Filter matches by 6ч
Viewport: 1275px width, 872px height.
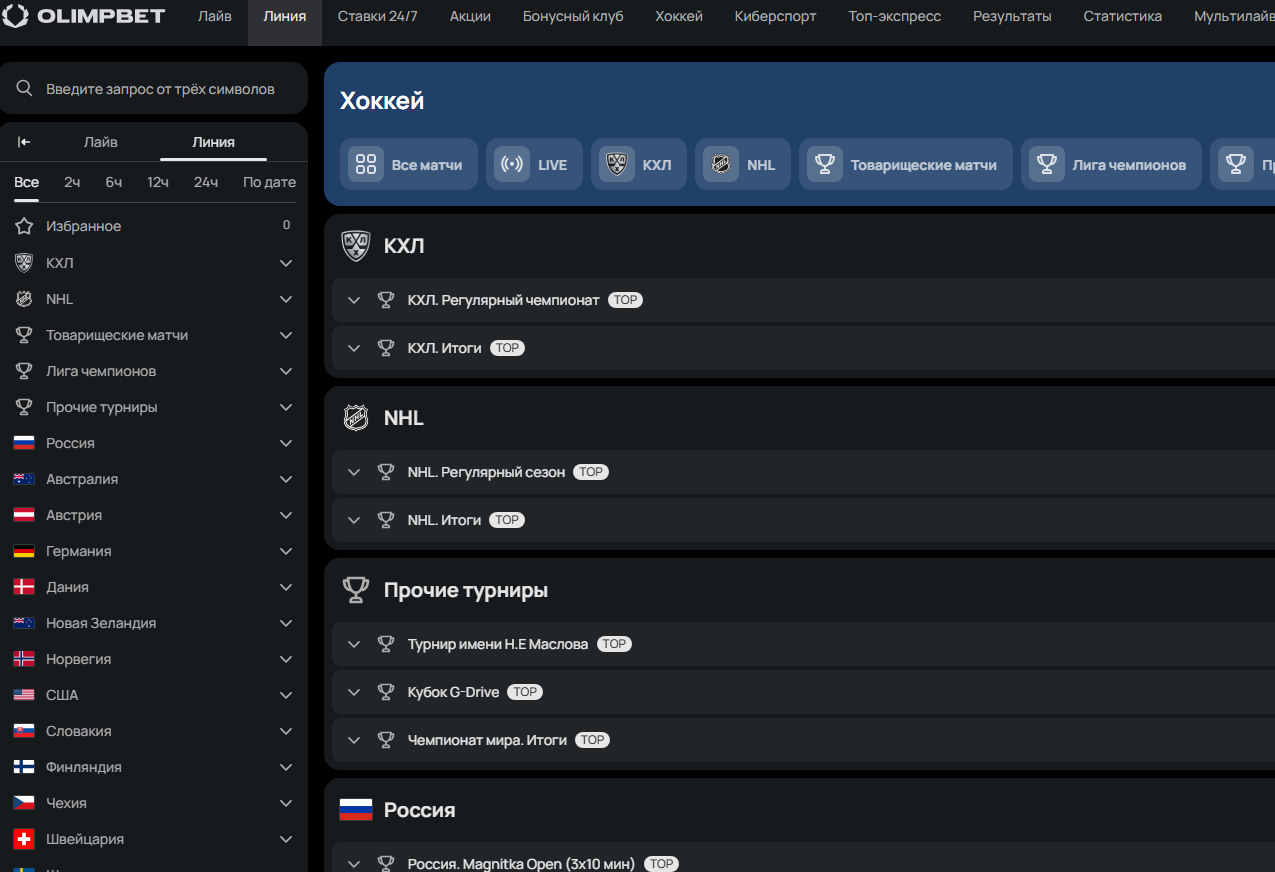[114, 182]
